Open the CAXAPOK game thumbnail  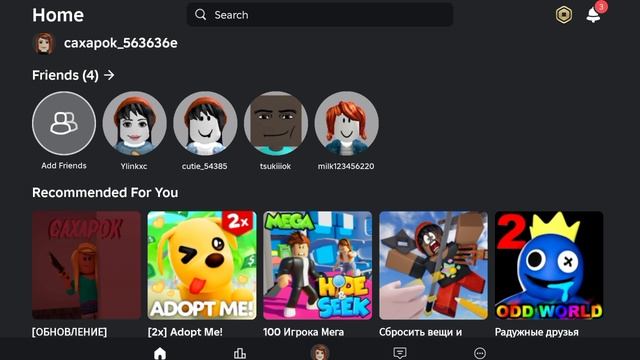(87, 265)
